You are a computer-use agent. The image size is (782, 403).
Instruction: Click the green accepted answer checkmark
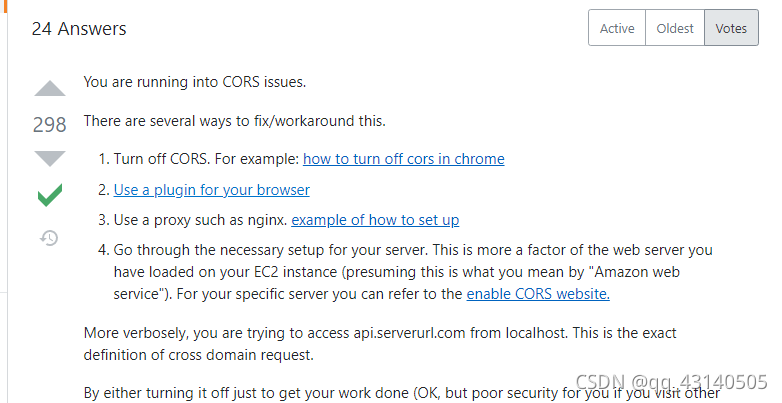(x=49, y=195)
